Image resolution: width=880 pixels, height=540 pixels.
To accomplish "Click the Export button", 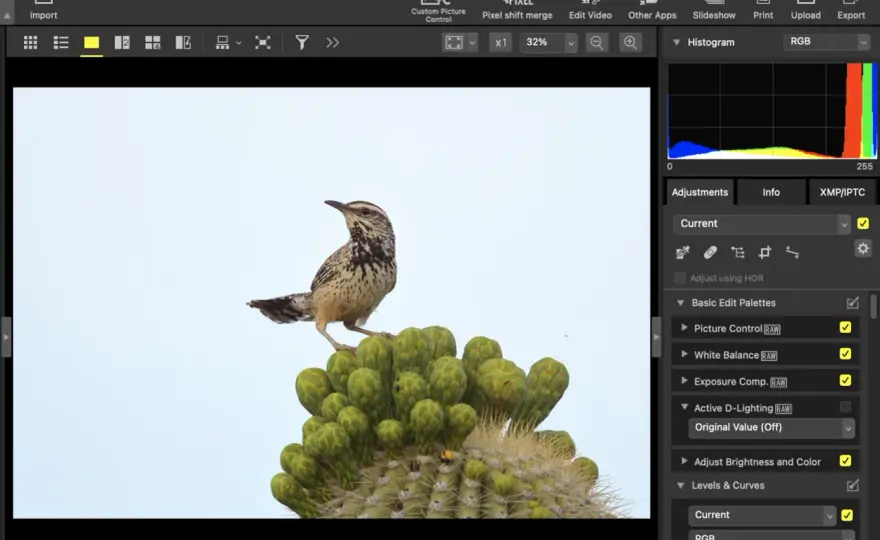I will point(851,10).
